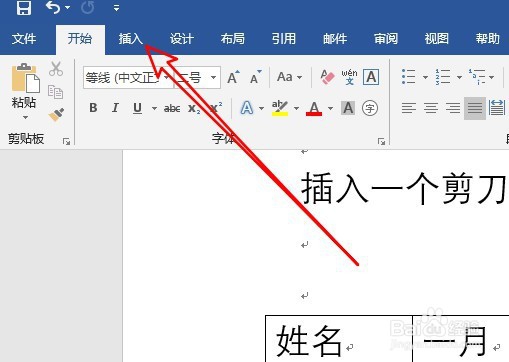The width and height of the screenshot is (509, 362).
Task: Expand the 粘贴 paste options arrow
Action: 25,117
